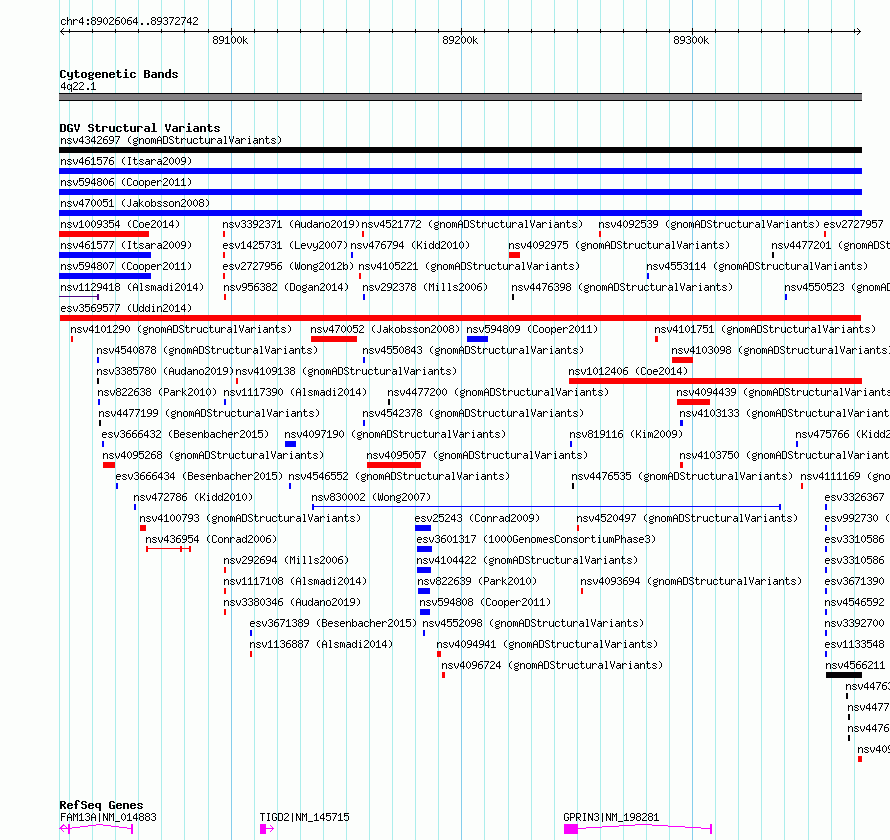The width and height of the screenshot is (890, 840).
Task: Click the esv3666434 (Besenbacher2015) label
Action: [x=199, y=476]
